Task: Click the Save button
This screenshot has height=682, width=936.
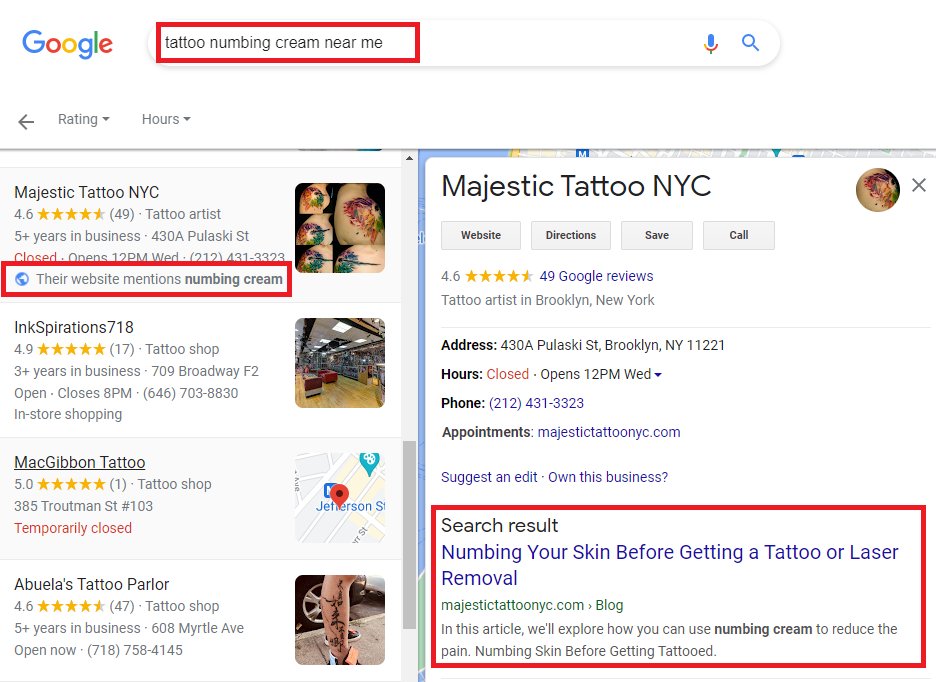Action: coord(657,235)
